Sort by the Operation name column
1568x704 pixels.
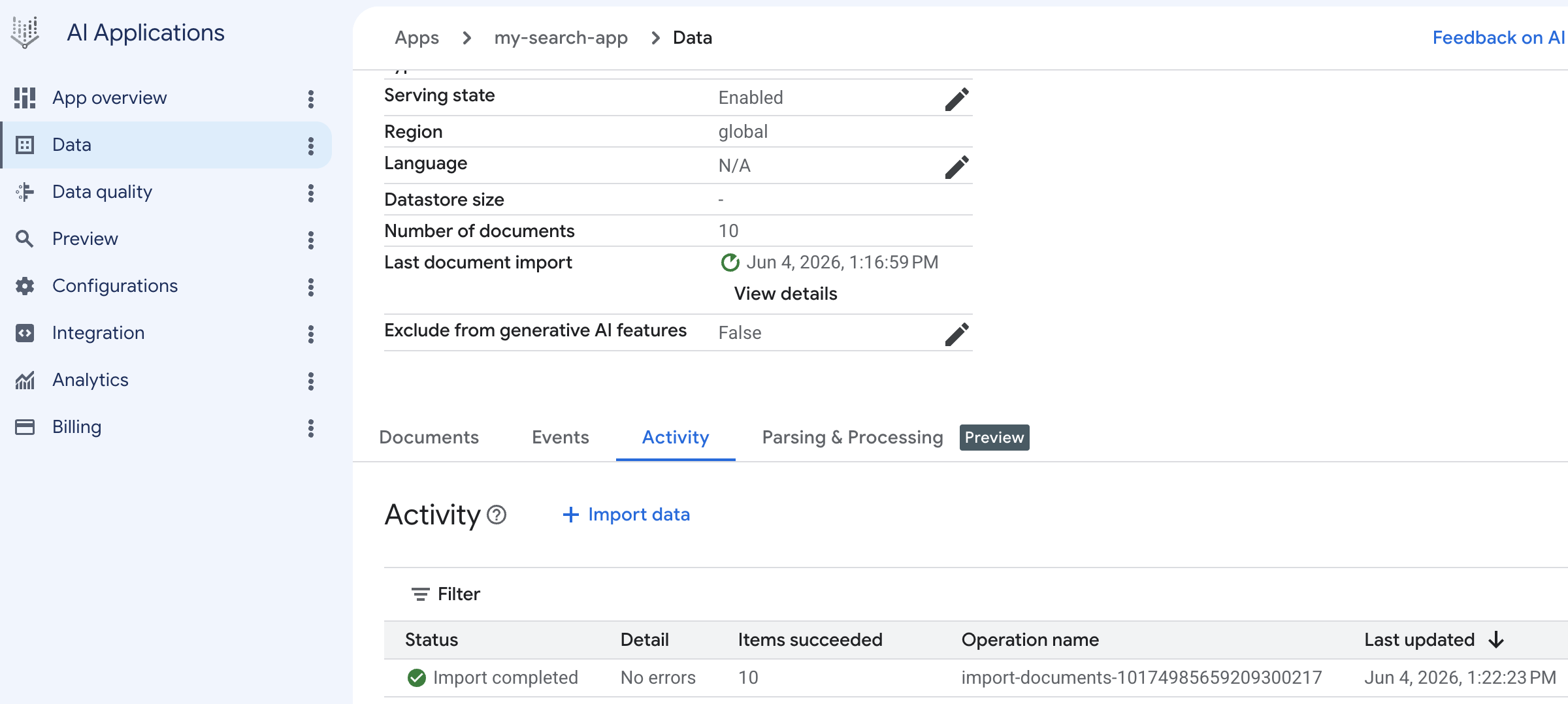click(1030, 640)
